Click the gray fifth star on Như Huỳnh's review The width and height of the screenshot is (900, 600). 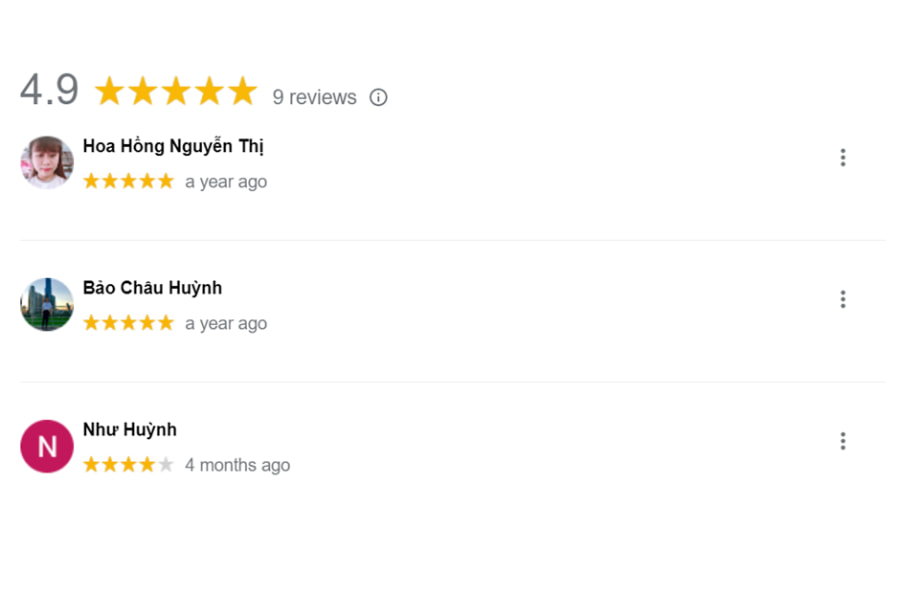point(166,465)
